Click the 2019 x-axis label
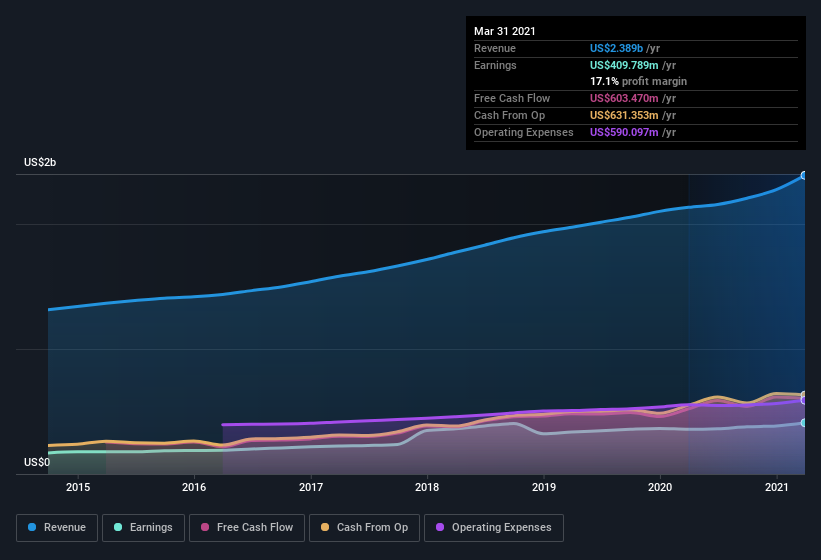The width and height of the screenshot is (821, 560). click(x=544, y=487)
